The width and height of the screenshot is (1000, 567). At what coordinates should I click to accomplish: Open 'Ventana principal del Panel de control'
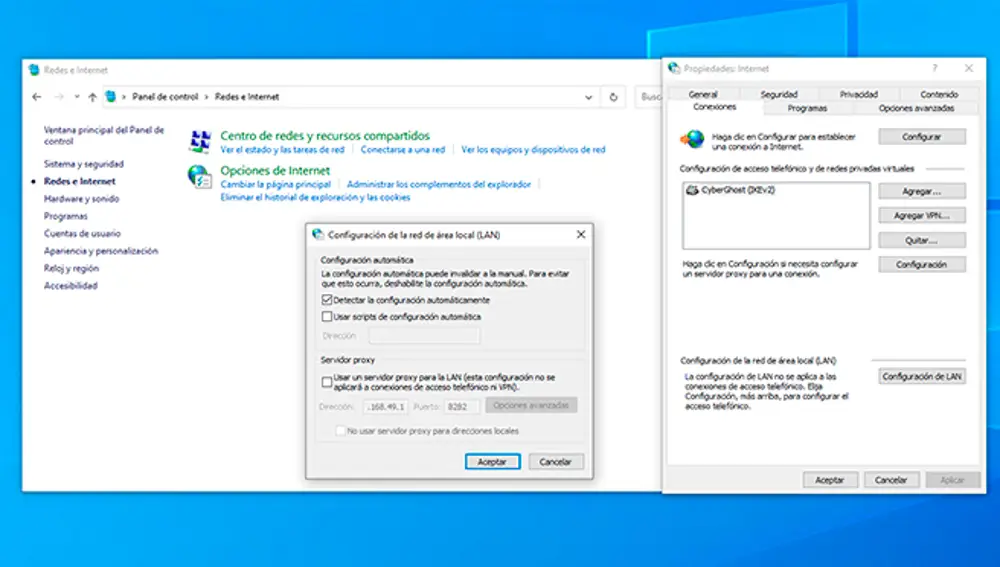coord(104,135)
